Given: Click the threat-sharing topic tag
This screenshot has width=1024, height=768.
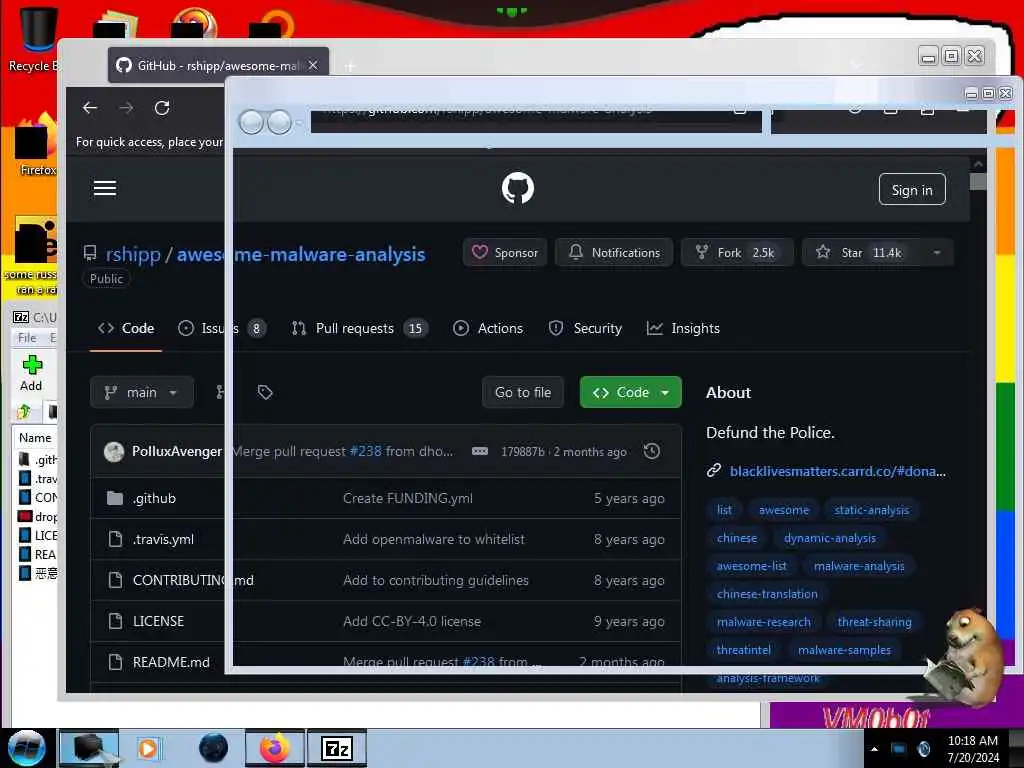Looking at the screenshot, I should [x=874, y=622].
